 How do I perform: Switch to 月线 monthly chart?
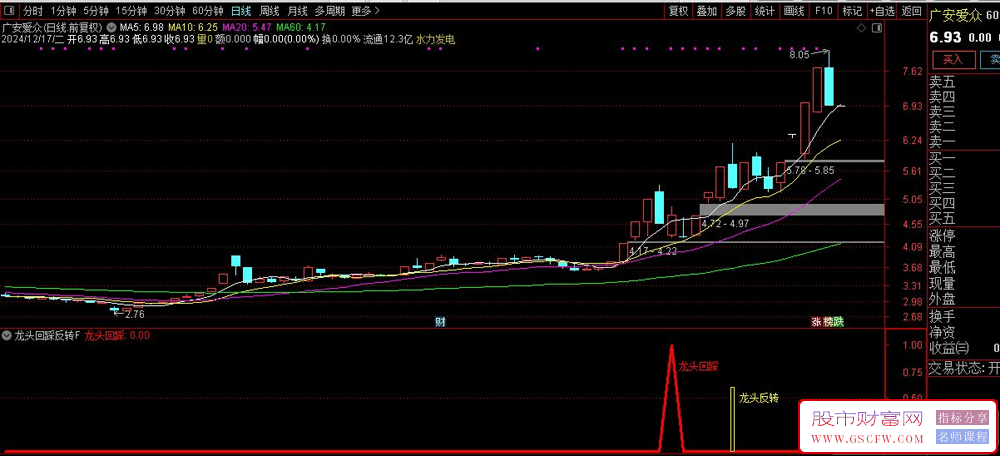click(x=297, y=11)
